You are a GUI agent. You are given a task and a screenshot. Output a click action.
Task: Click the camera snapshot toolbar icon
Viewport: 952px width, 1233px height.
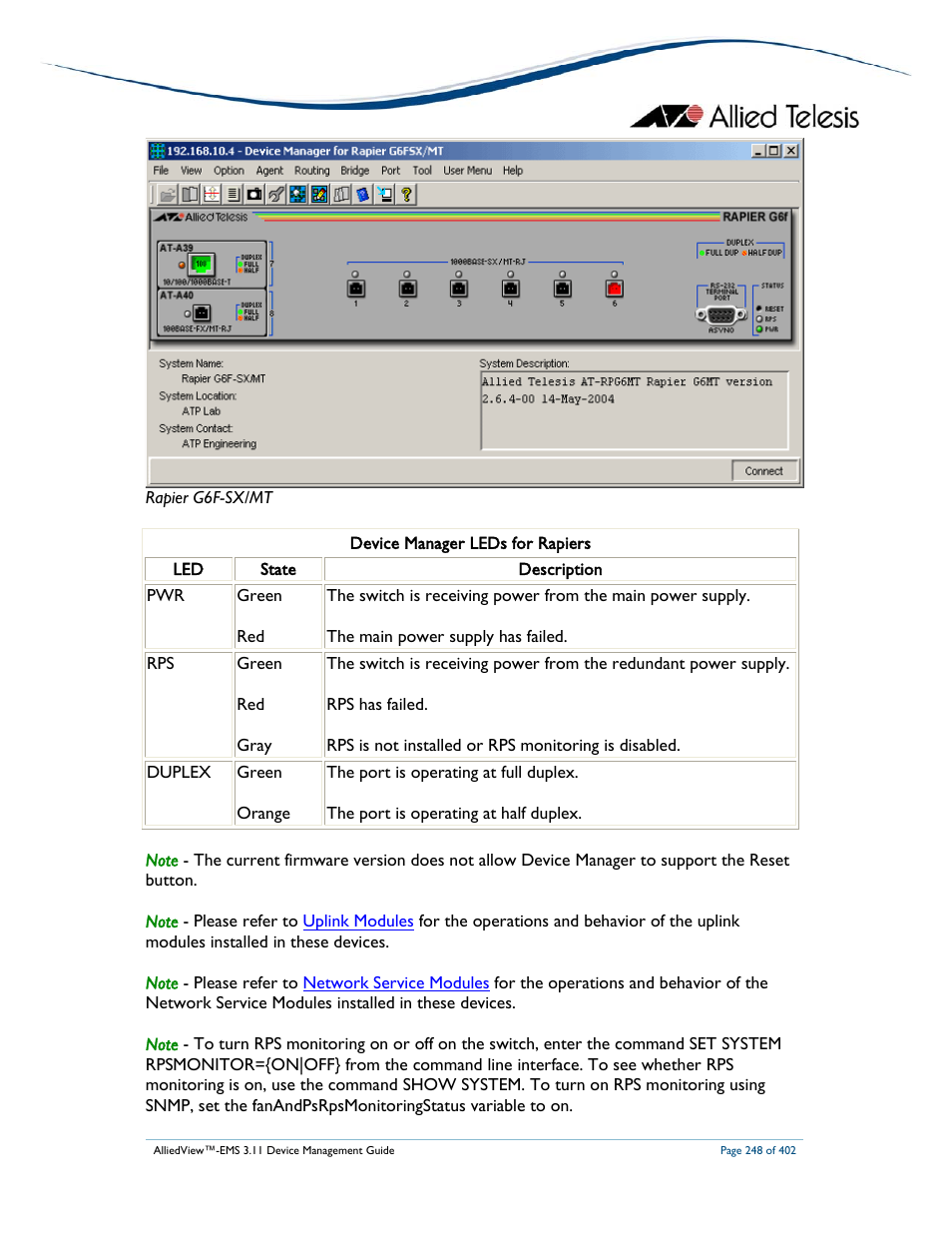tap(254, 194)
